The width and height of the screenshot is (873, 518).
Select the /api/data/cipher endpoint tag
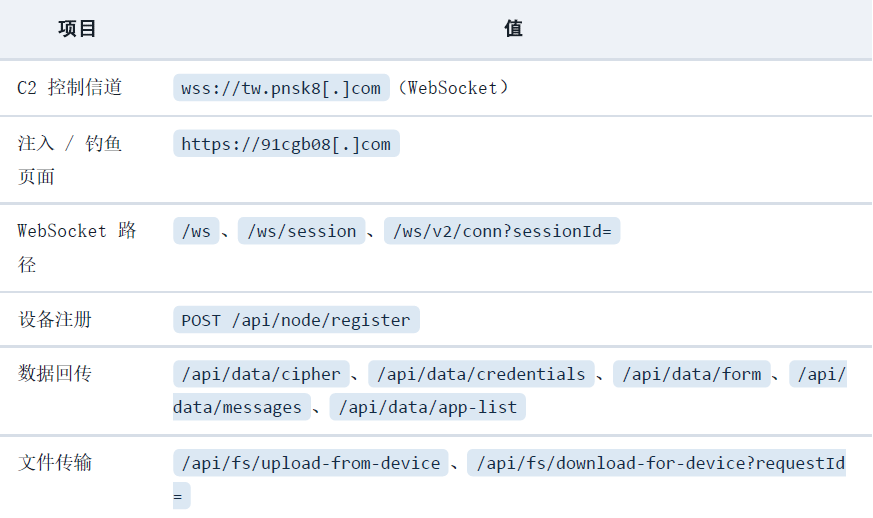point(261,374)
